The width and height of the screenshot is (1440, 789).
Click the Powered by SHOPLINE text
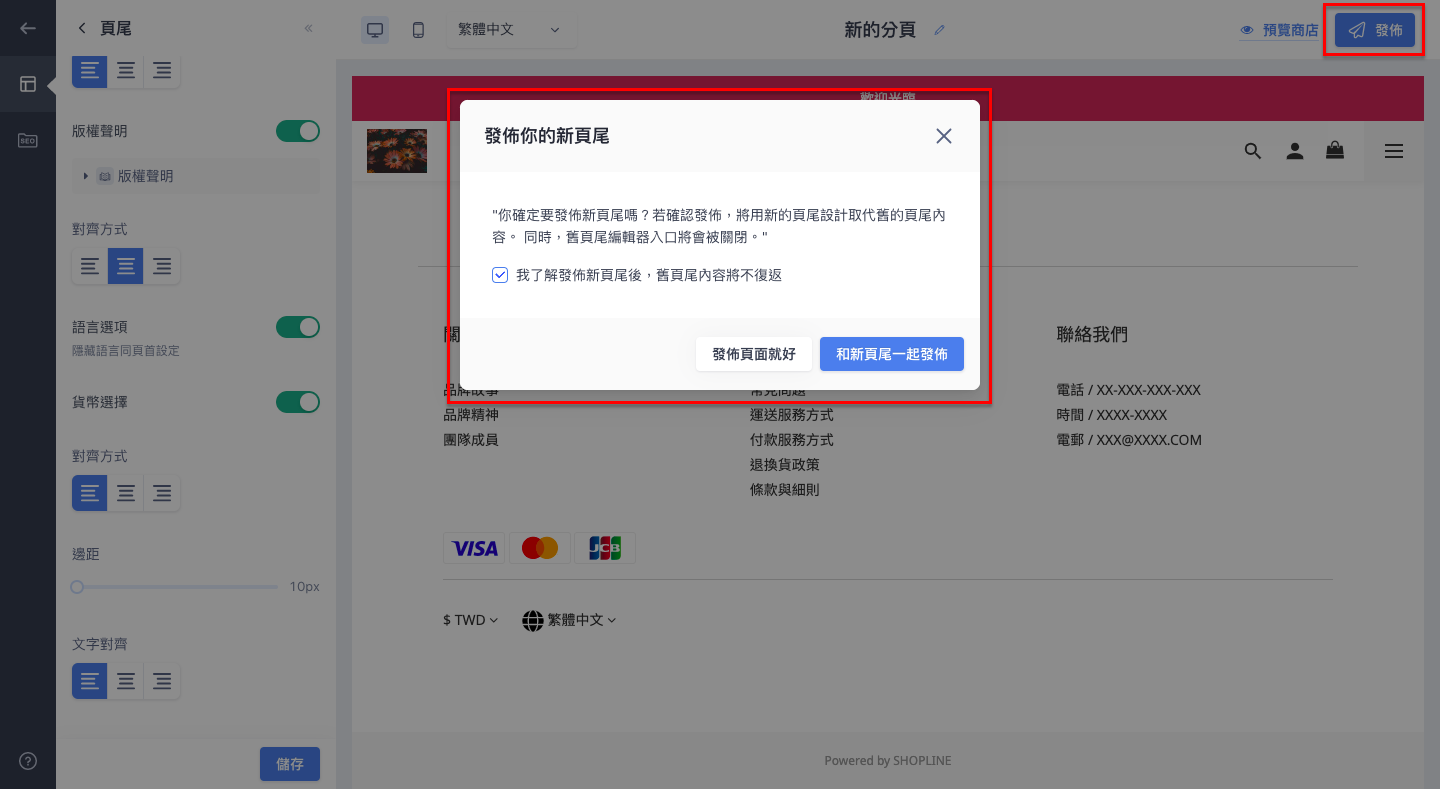[888, 761]
